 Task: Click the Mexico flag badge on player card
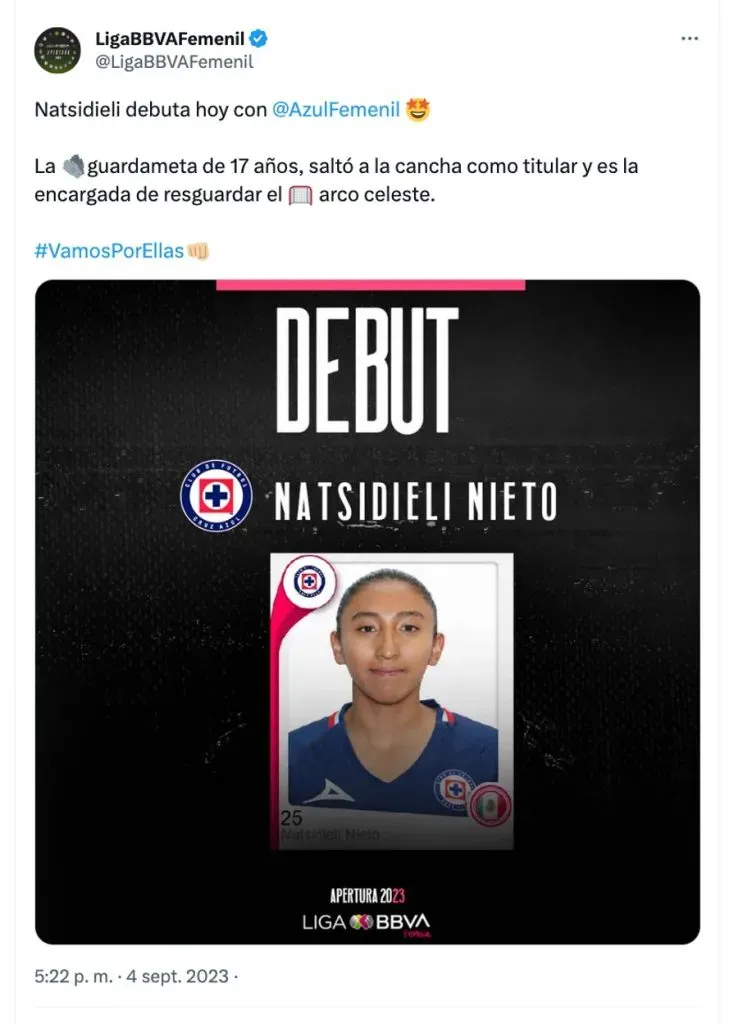[490, 806]
